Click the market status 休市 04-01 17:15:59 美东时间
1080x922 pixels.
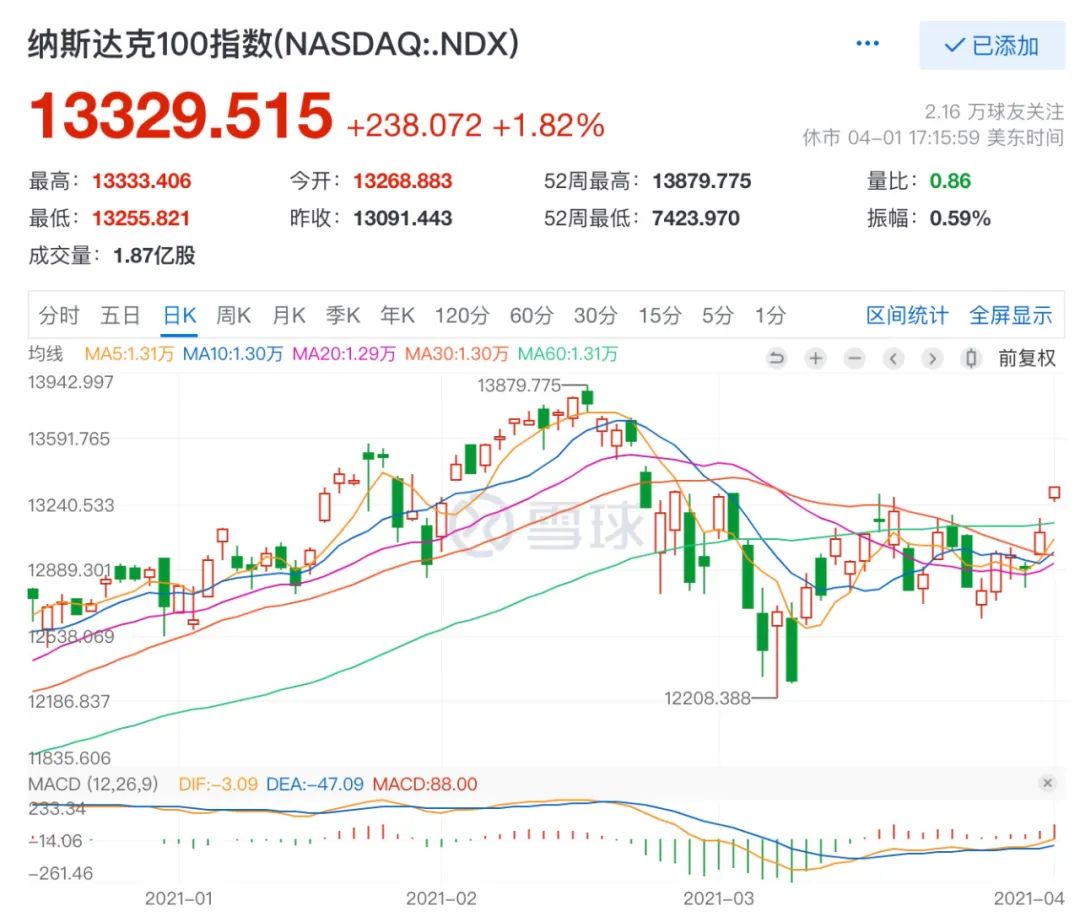pyautogui.click(x=933, y=138)
